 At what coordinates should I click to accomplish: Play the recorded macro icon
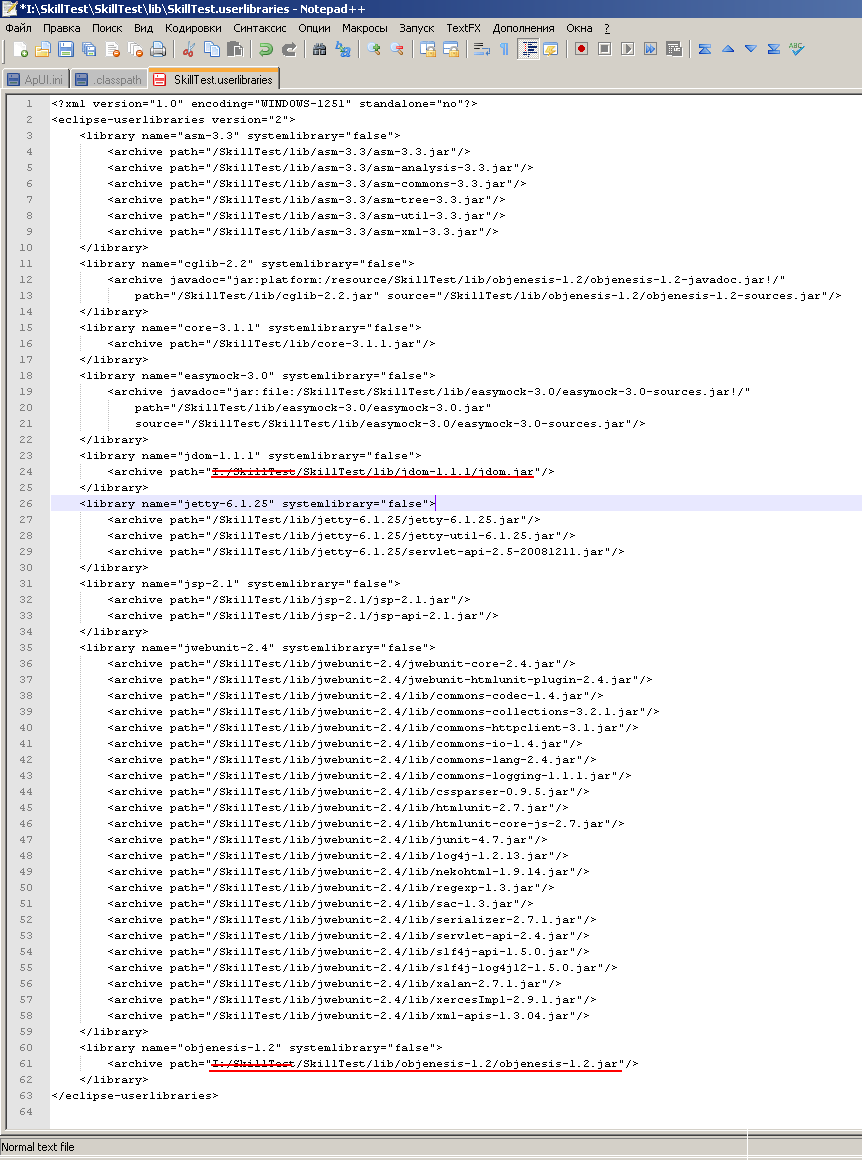click(626, 48)
